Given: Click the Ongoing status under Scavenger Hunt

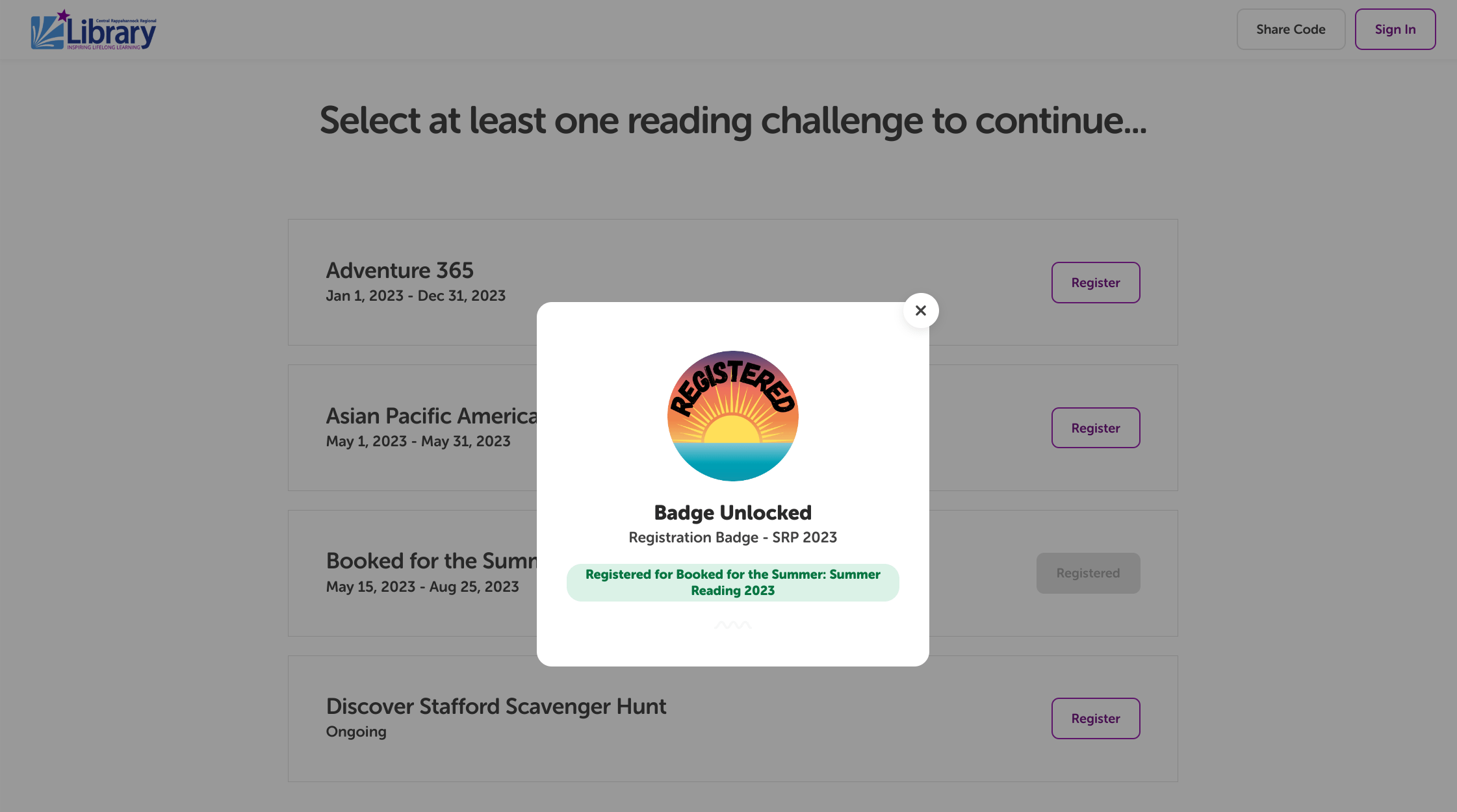Looking at the screenshot, I should (x=356, y=732).
